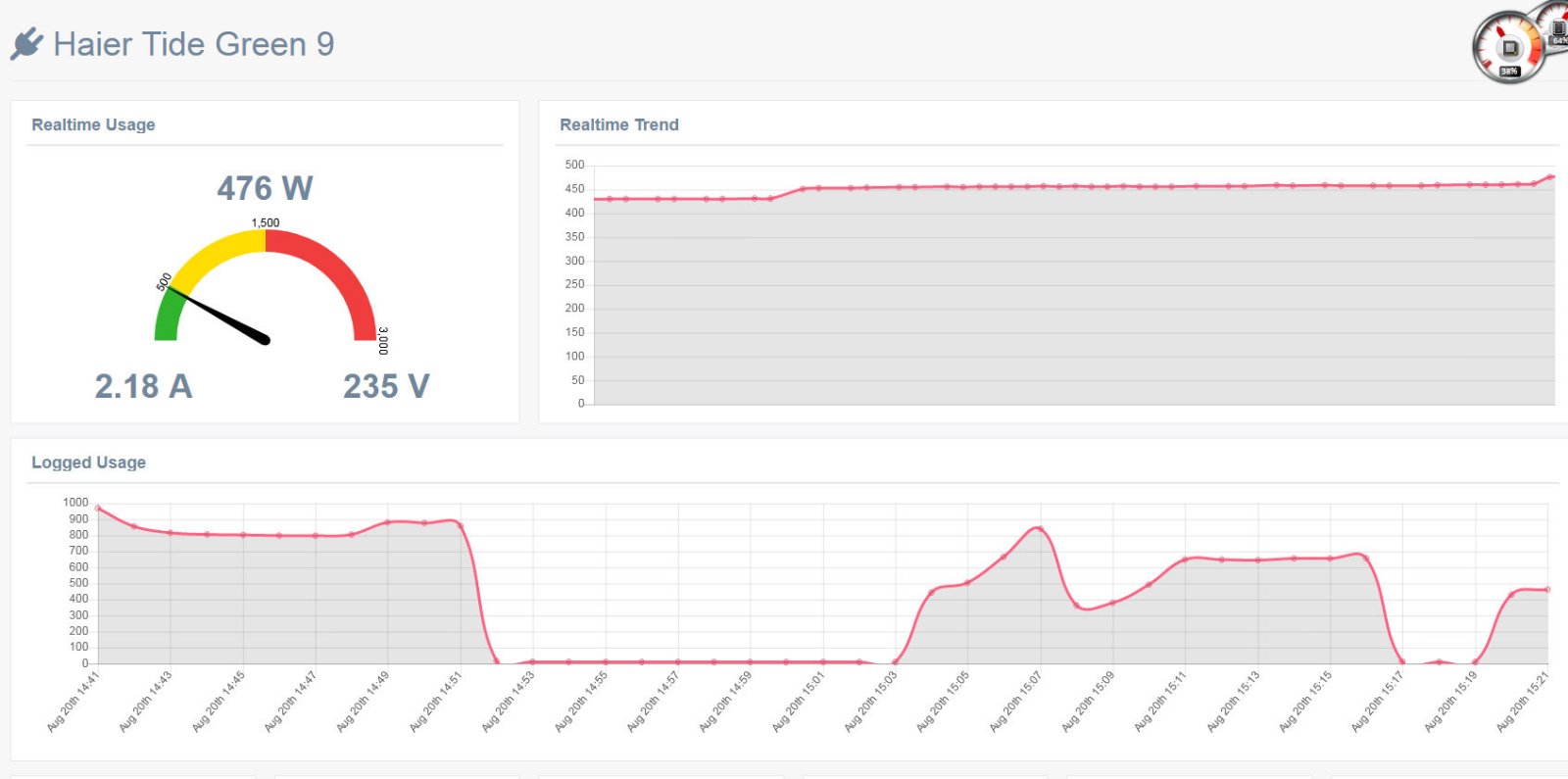Click the Aug 20th 14:41 axis label
The width and height of the screenshot is (1568, 779).
(x=73, y=702)
